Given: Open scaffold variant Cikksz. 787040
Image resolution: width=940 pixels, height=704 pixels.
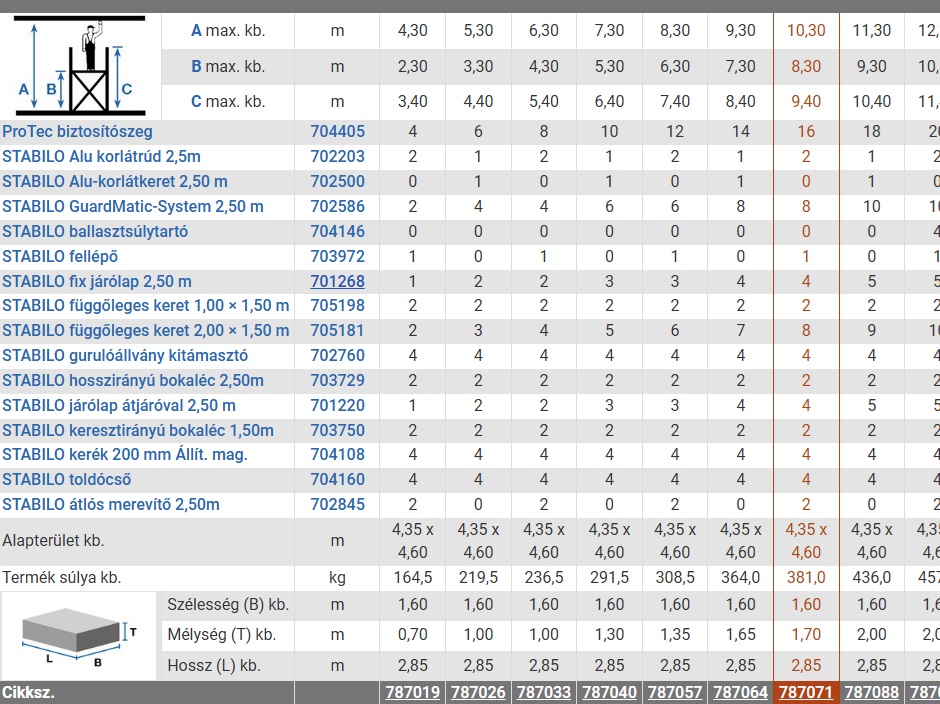Looking at the screenshot, I should 609,693.
